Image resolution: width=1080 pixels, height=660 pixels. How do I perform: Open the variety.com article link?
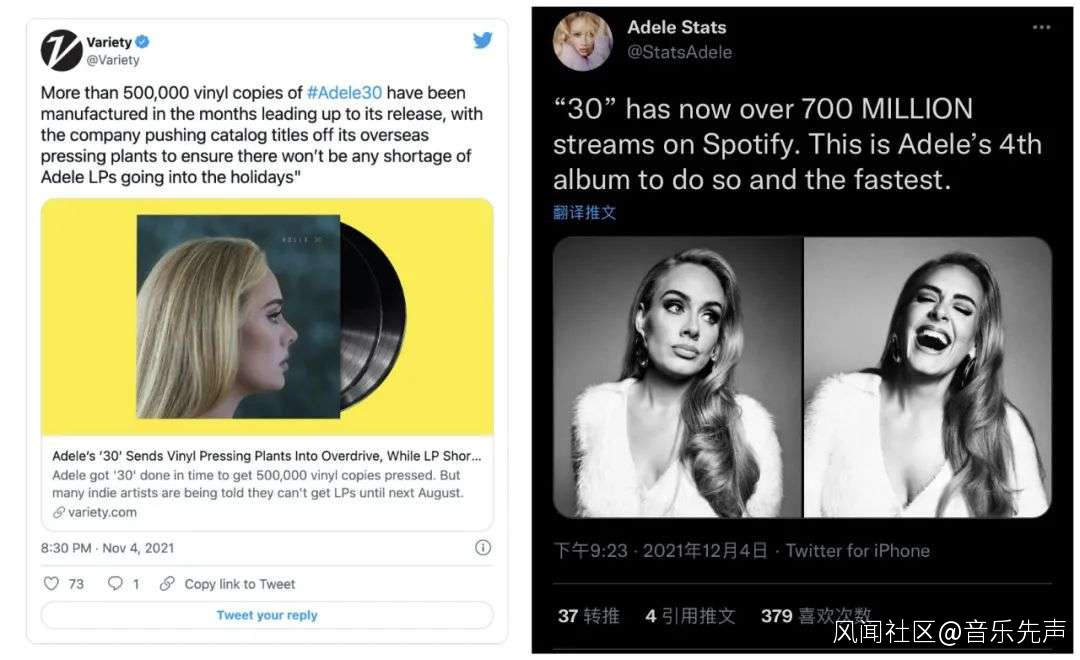[x=102, y=512]
